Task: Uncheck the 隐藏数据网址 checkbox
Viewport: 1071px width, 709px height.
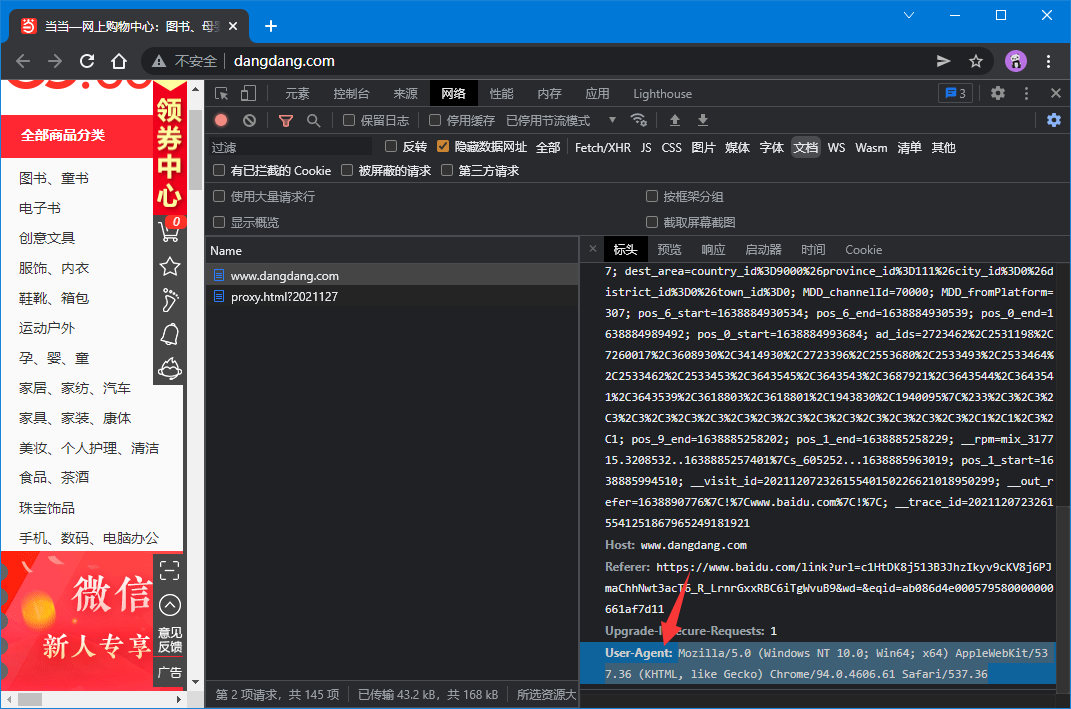Action: pos(443,146)
